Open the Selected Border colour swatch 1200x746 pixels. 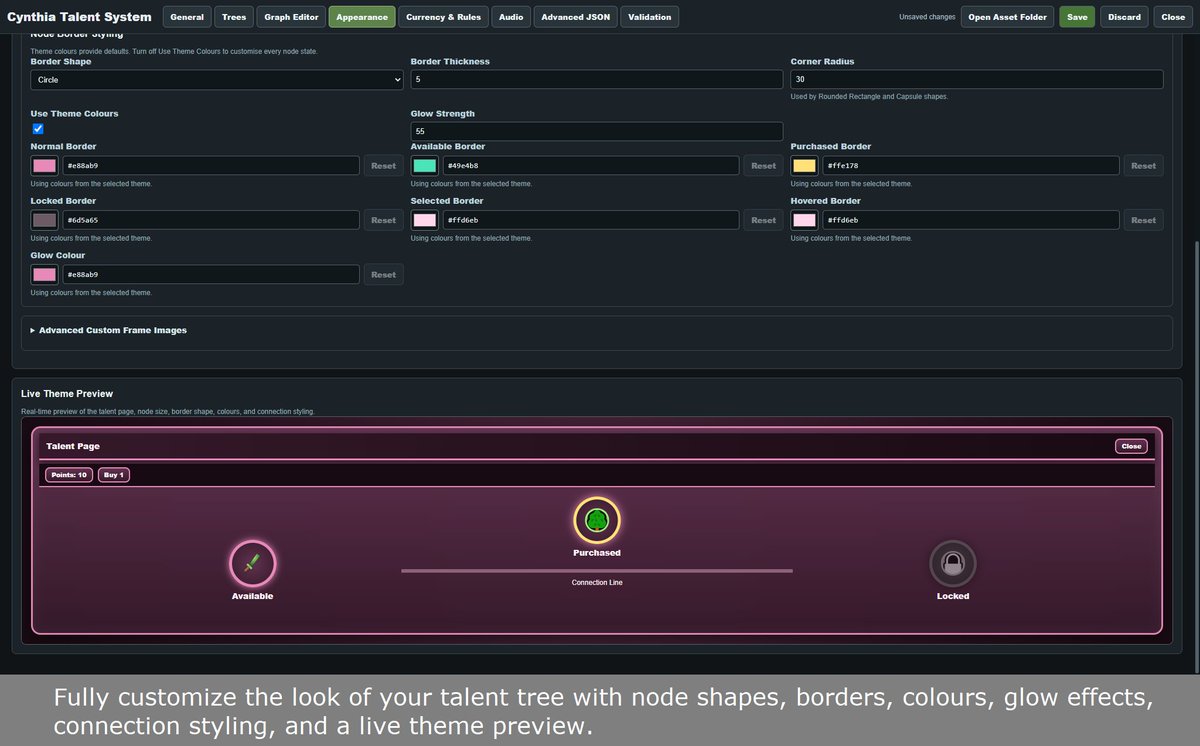(x=425, y=220)
